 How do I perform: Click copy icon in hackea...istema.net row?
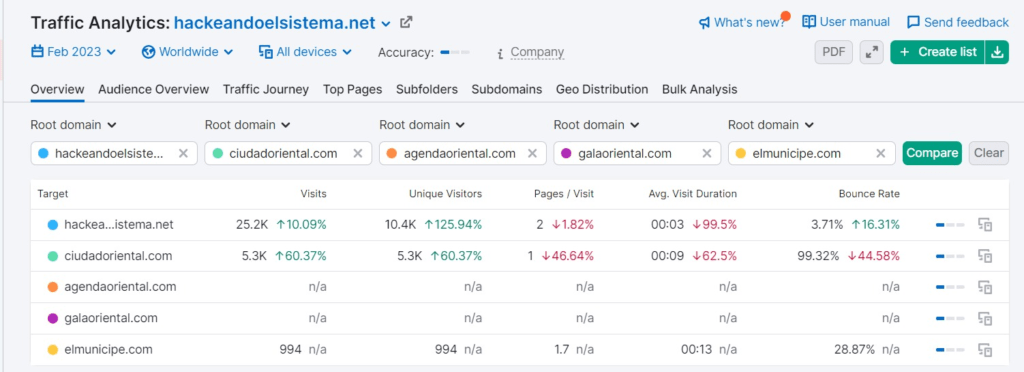point(985,225)
